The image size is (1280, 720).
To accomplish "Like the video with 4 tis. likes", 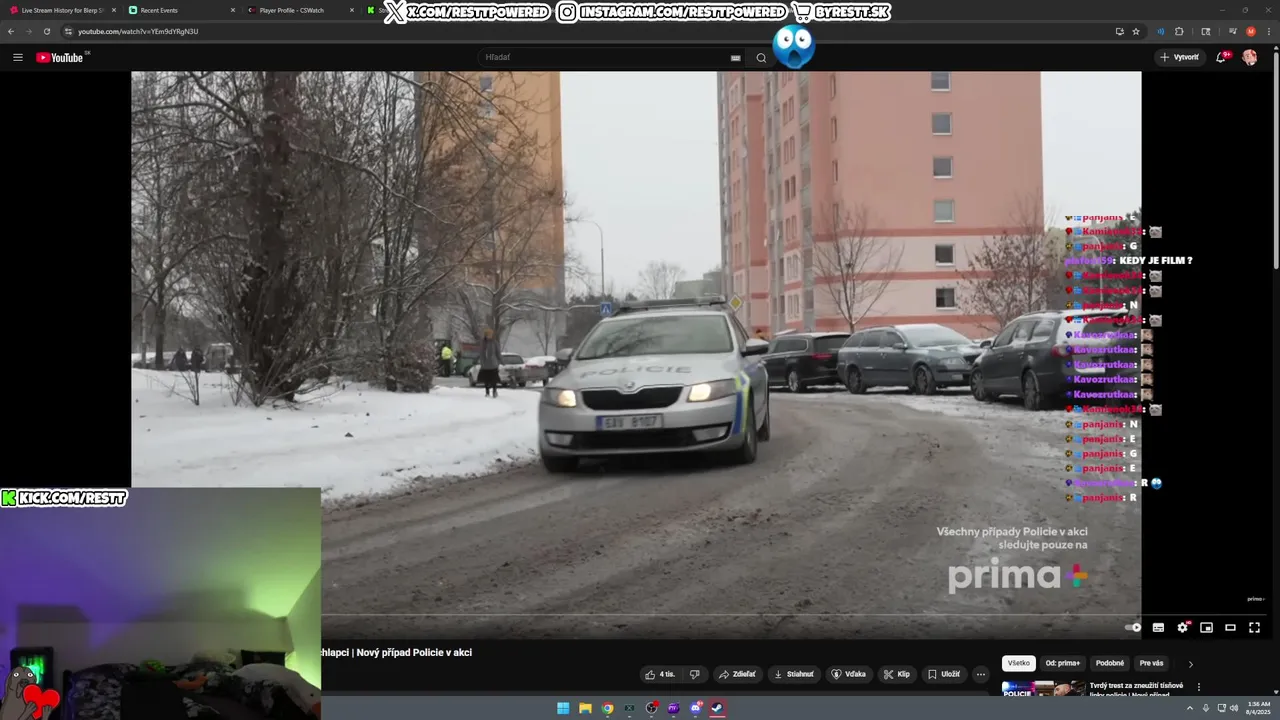I will point(660,674).
